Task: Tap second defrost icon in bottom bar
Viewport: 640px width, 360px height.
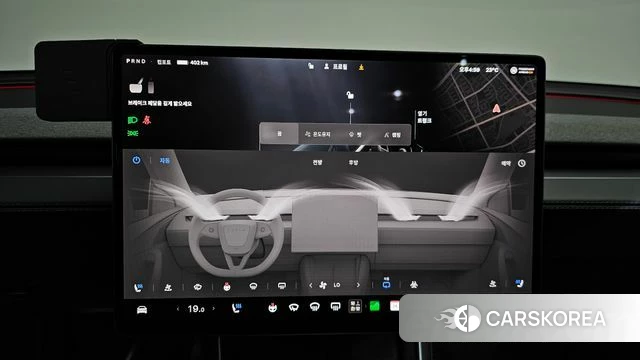Action: 314,307
